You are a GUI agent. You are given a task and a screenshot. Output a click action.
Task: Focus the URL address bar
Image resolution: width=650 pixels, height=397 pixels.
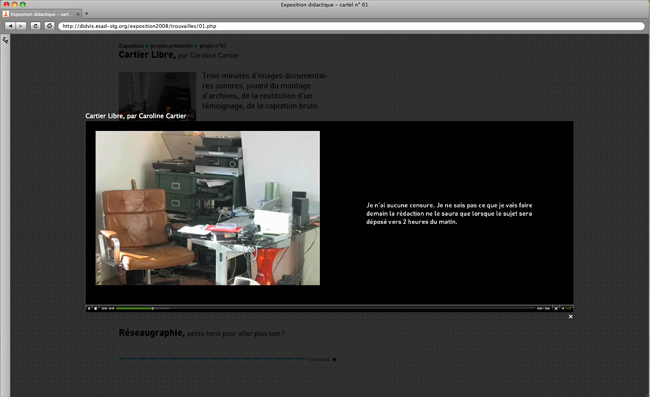(352, 26)
